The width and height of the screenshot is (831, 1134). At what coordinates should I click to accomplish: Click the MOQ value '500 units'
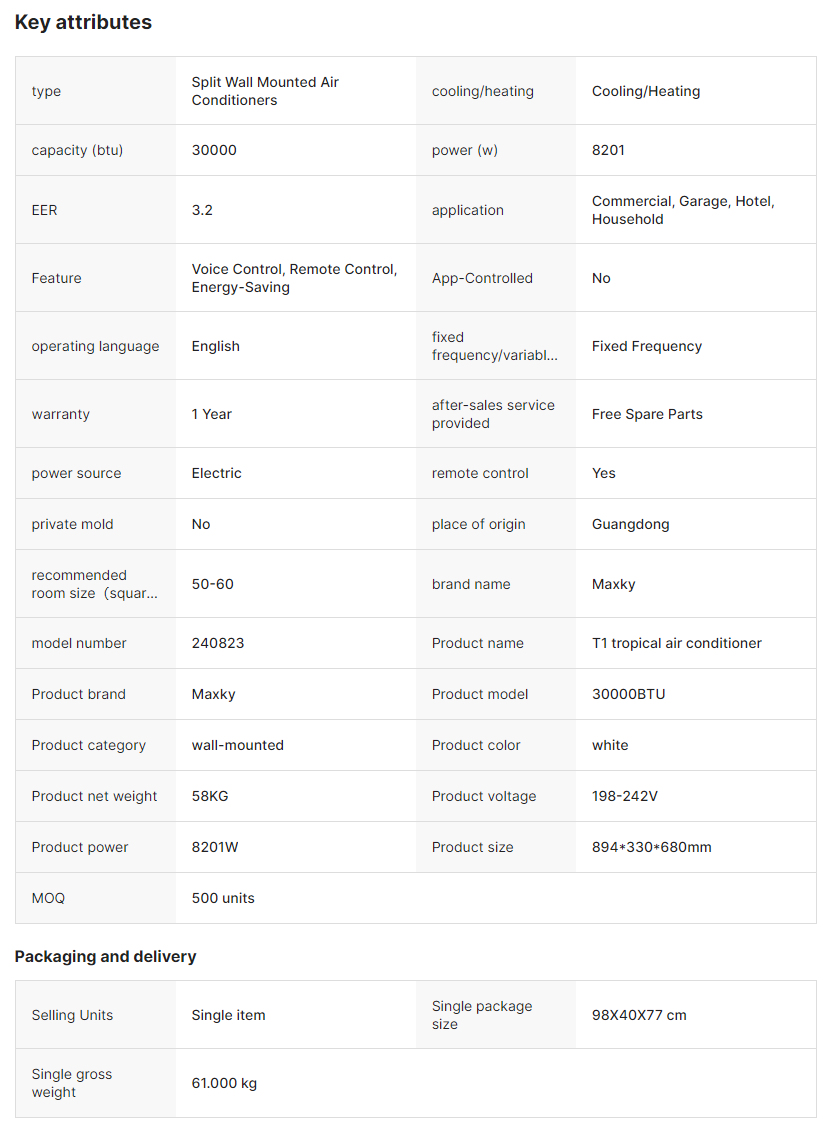[x=223, y=898]
